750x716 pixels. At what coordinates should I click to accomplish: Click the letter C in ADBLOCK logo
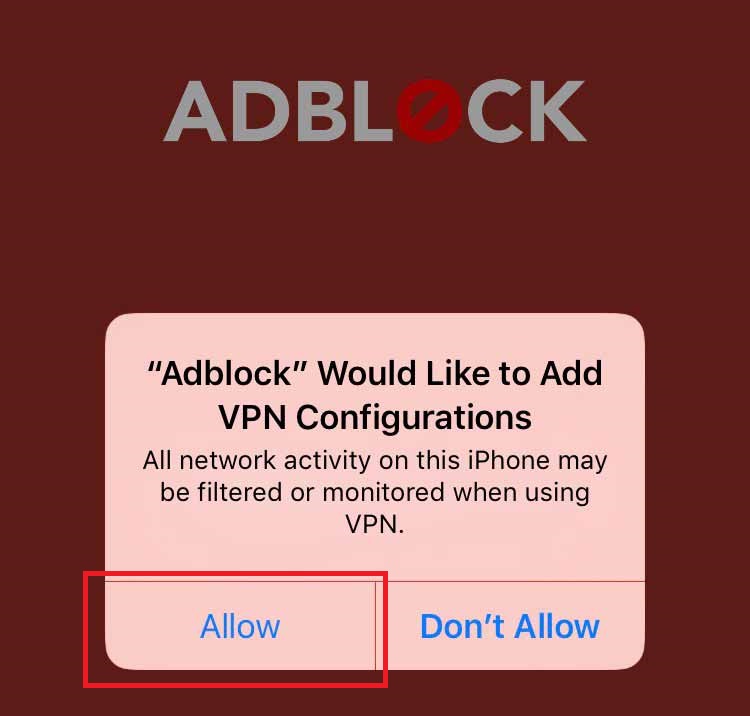pos(495,111)
